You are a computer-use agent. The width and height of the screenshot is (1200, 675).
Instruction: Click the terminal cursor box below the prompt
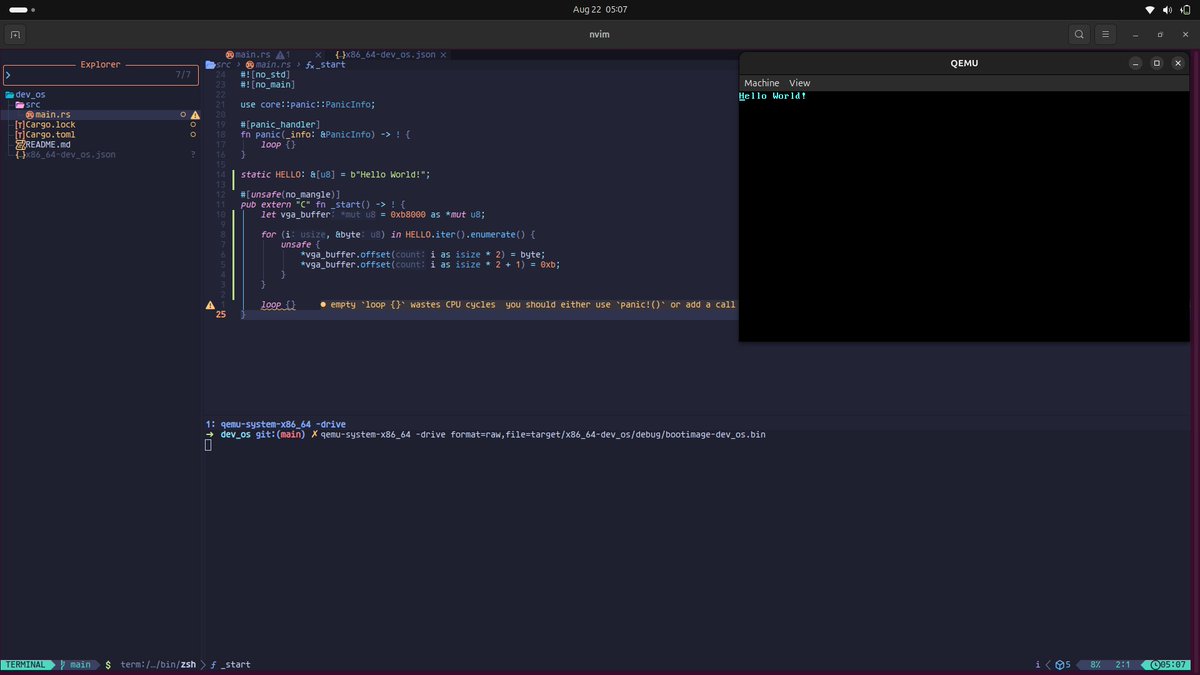pyautogui.click(x=208, y=445)
